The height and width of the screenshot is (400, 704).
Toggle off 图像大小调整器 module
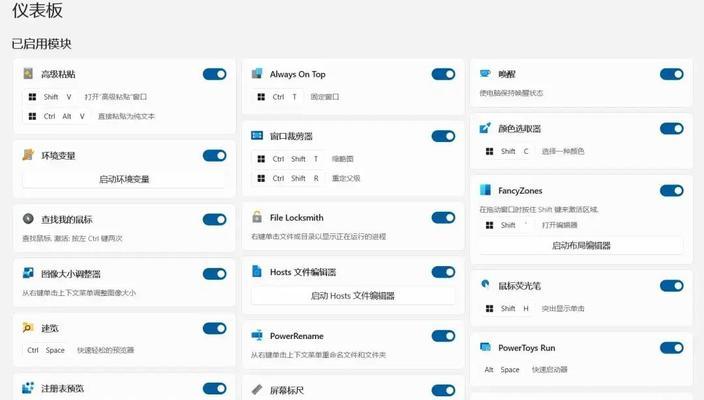pyautogui.click(x=215, y=274)
